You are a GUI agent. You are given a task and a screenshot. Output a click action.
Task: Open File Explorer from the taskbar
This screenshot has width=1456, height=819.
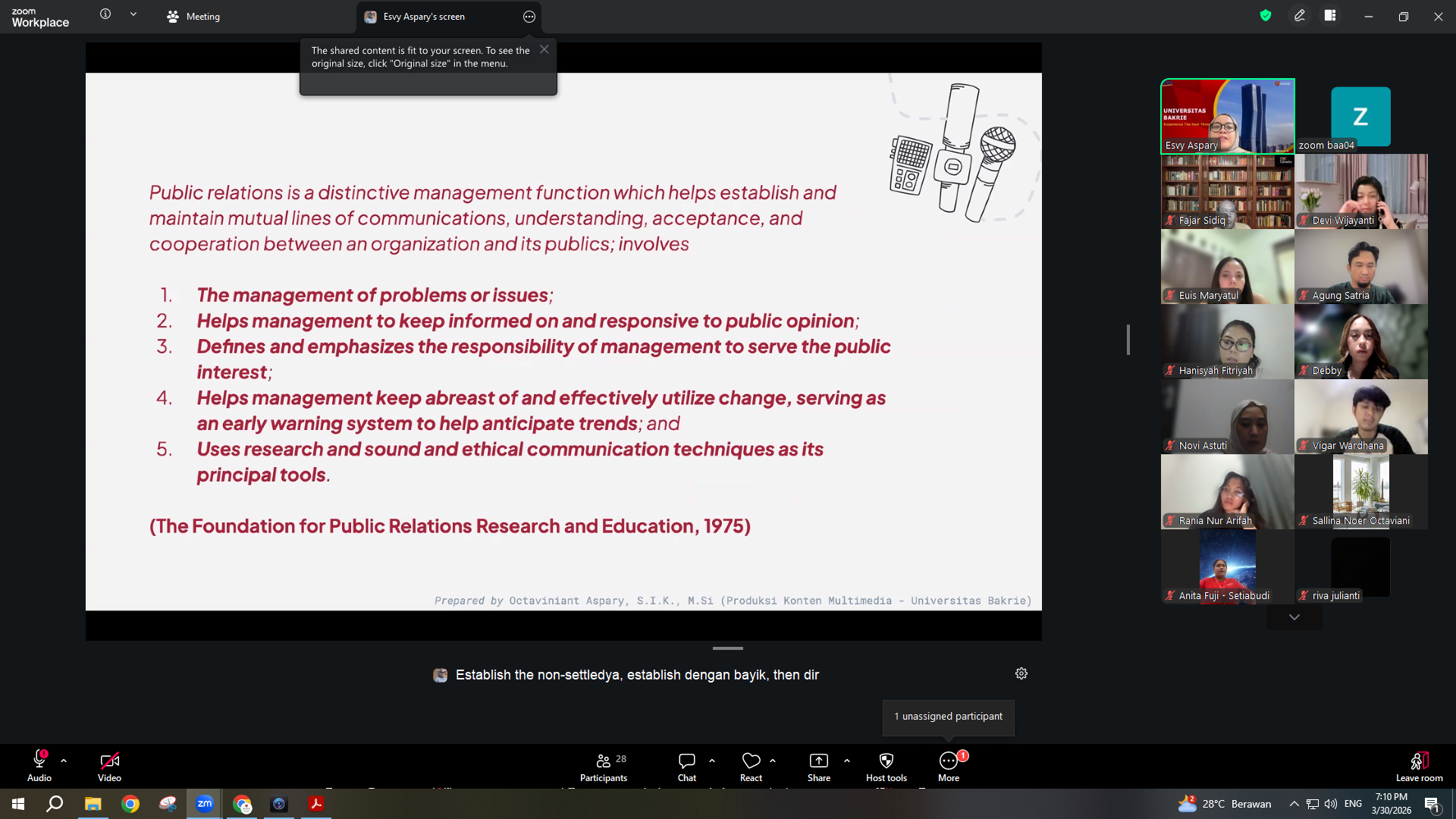click(x=93, y=804)
